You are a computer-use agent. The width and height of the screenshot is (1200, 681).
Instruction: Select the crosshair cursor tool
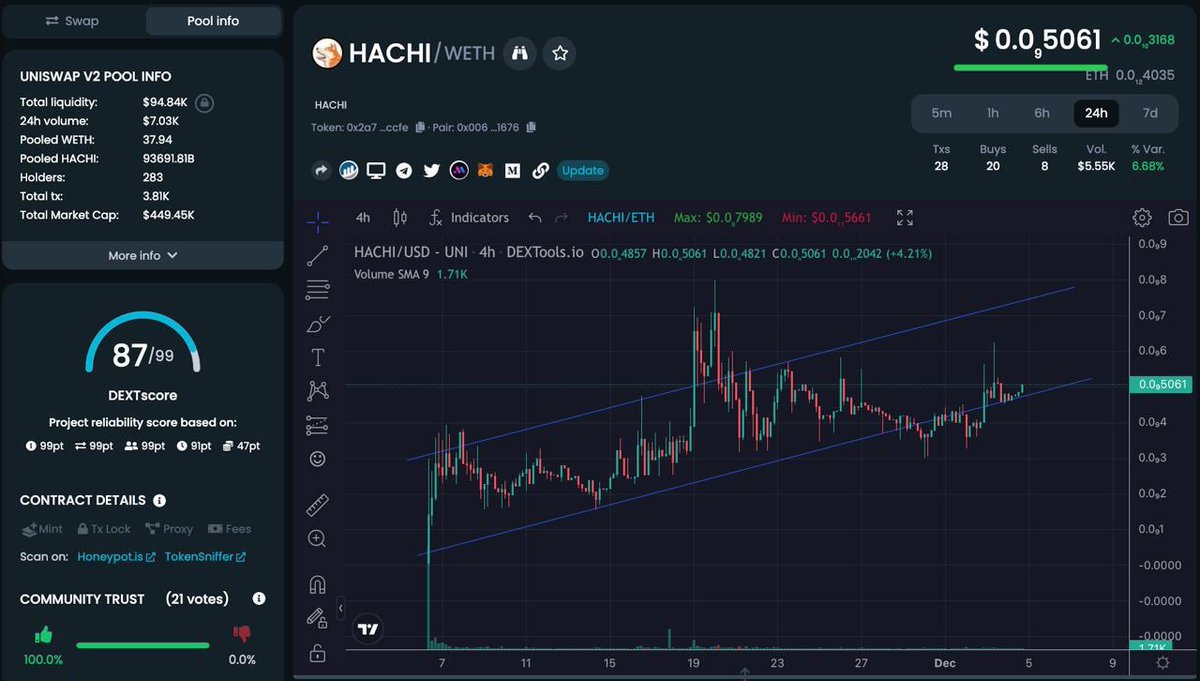pyautogui.click(x=318, y=221)
